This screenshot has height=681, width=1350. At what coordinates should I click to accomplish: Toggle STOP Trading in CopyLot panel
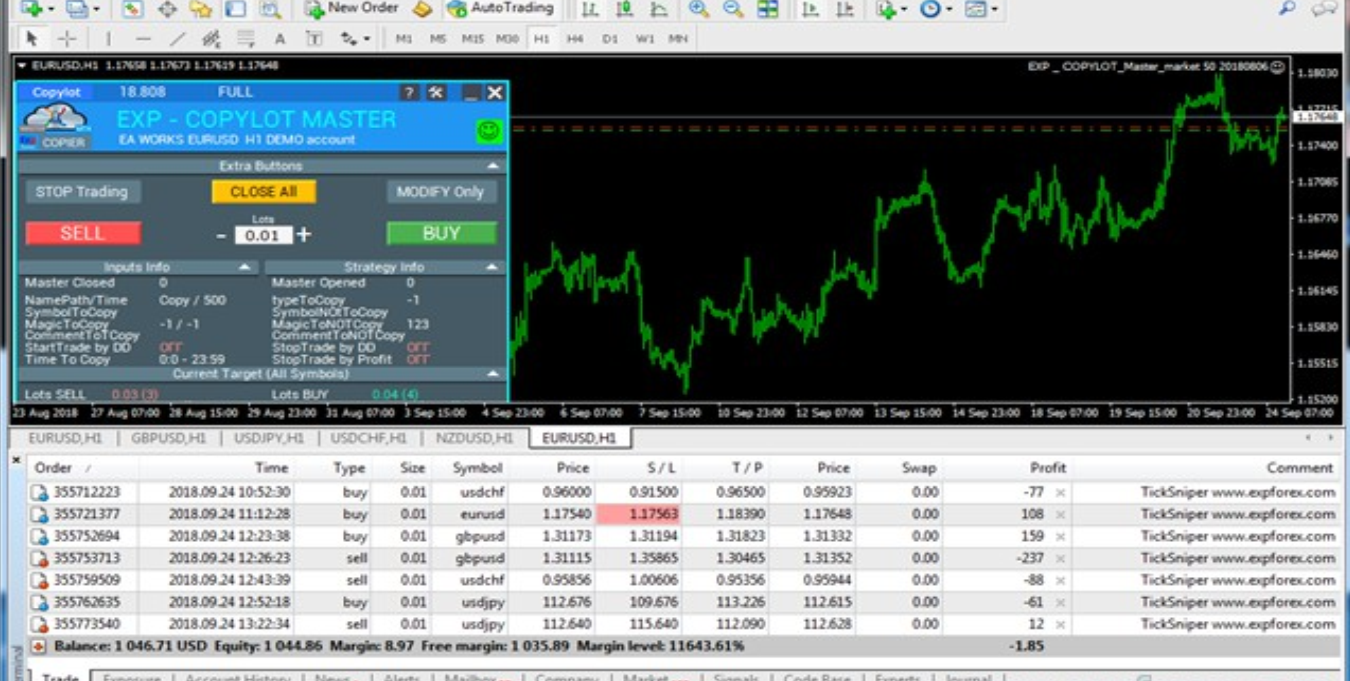tap(82, 192)
